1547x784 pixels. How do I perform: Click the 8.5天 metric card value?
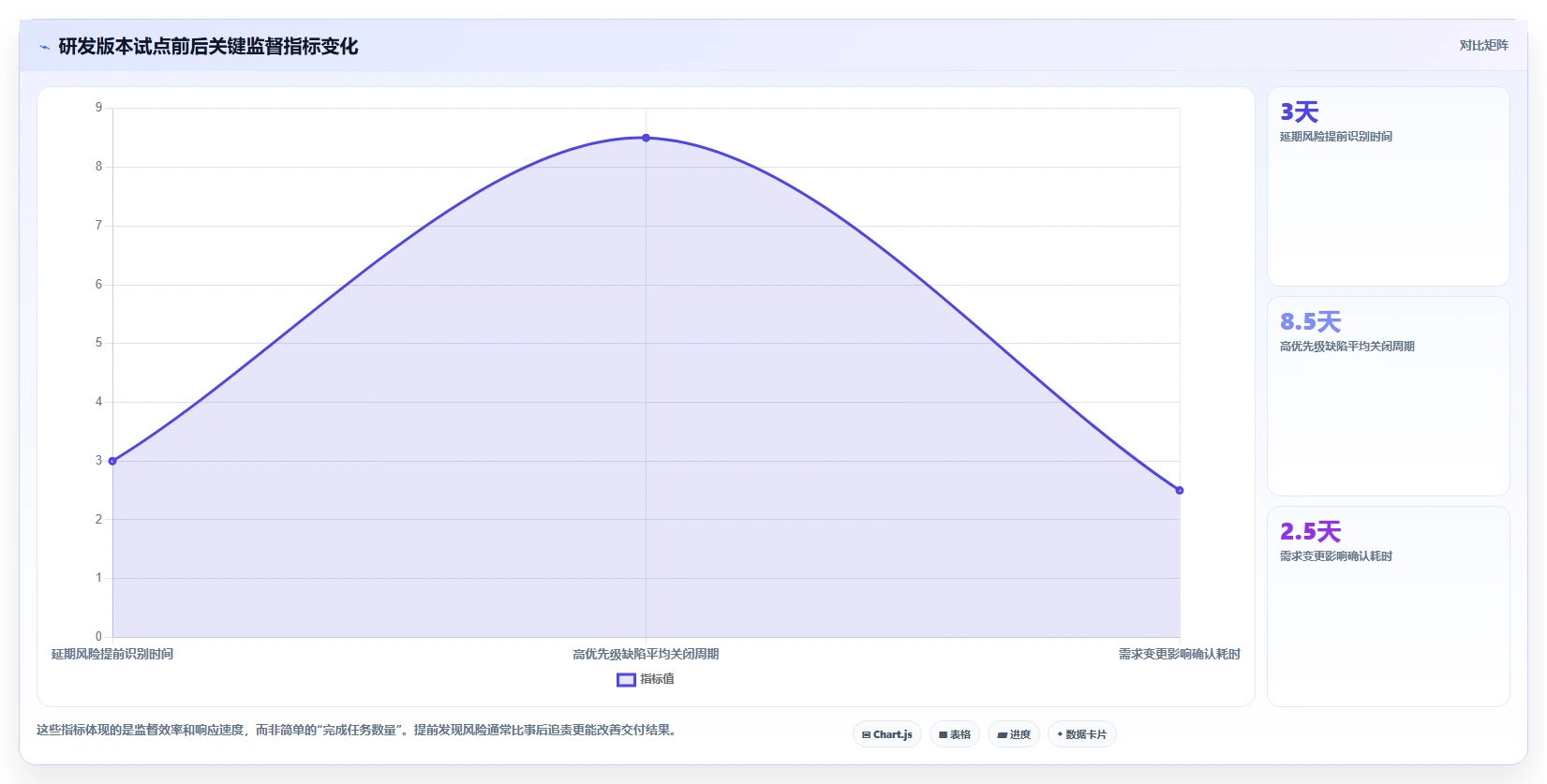1311,322
